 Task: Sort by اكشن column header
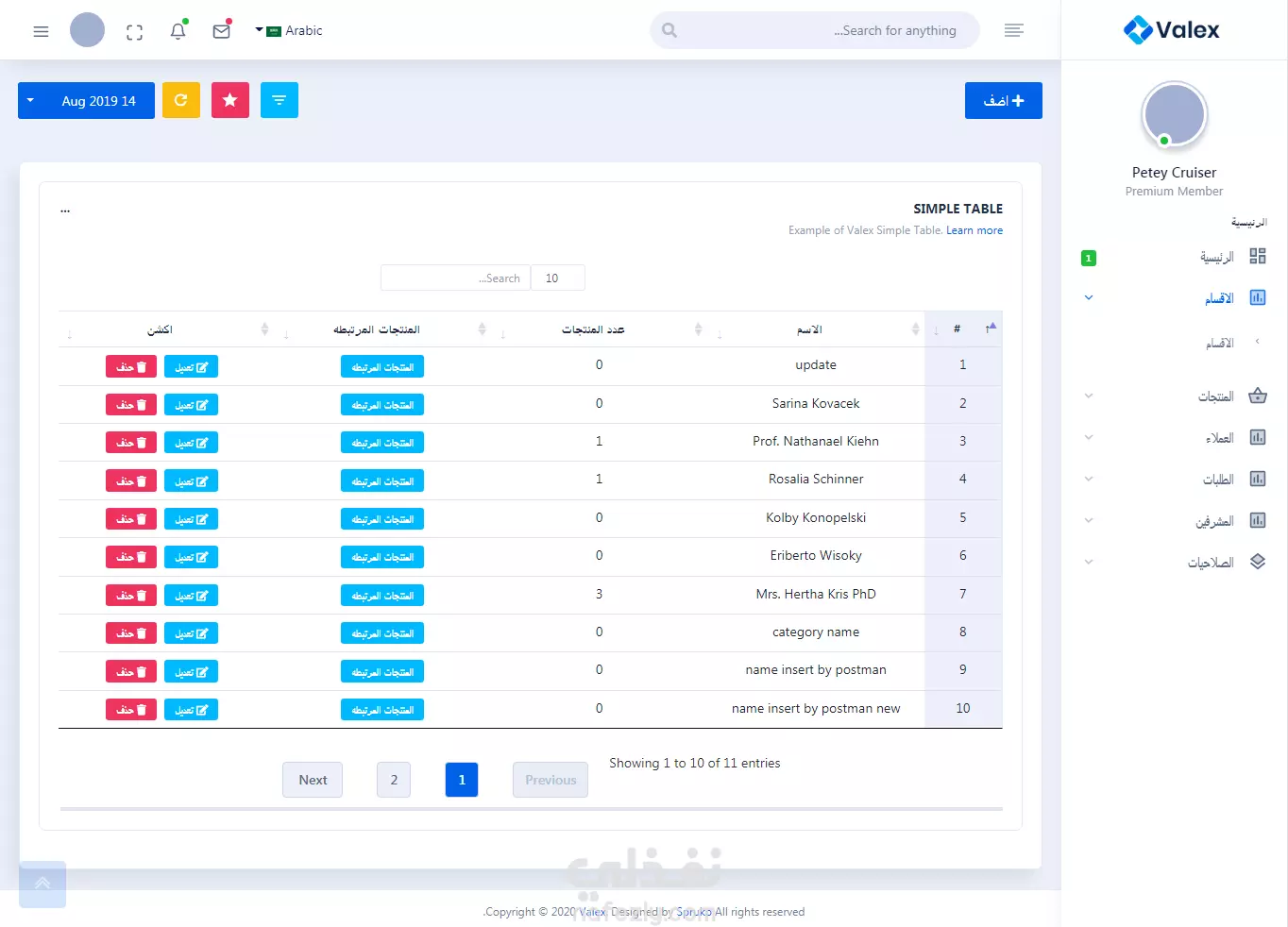(166, 329)
